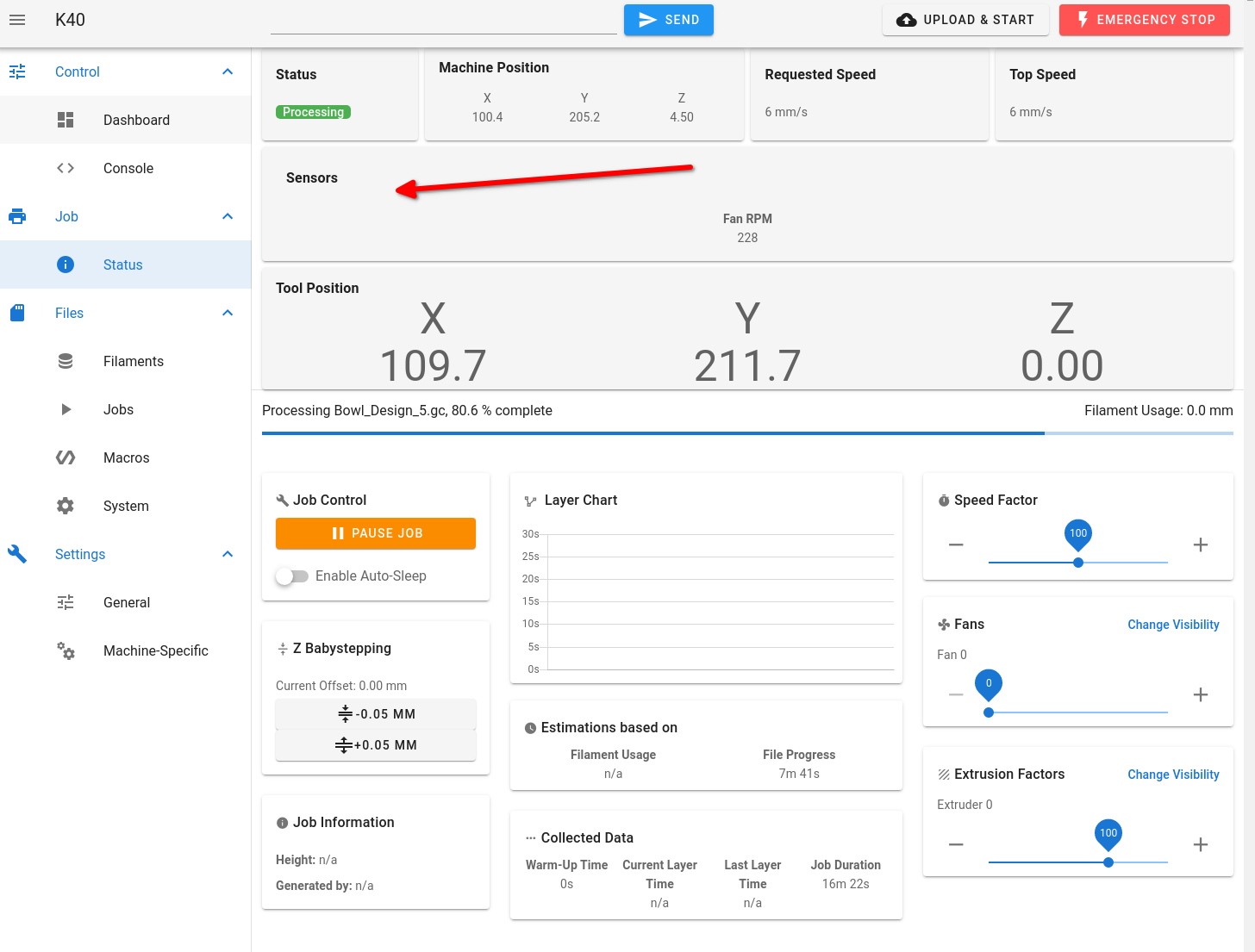Click the job progress bar
This screenshot has height=952, width=1255.
(x=747, y=433)
